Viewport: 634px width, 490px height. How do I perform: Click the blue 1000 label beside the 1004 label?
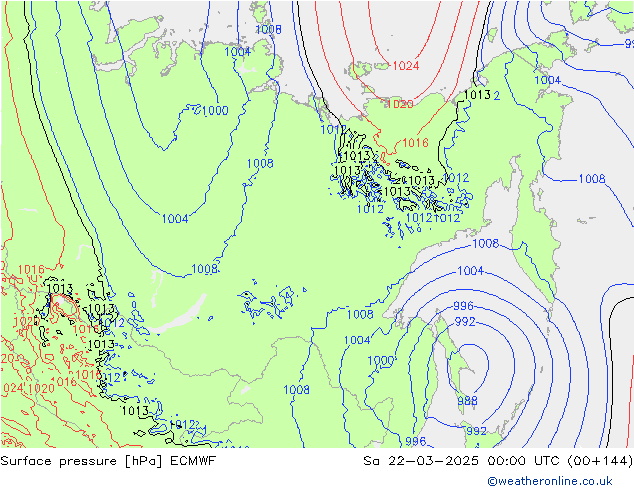(381, 360)
